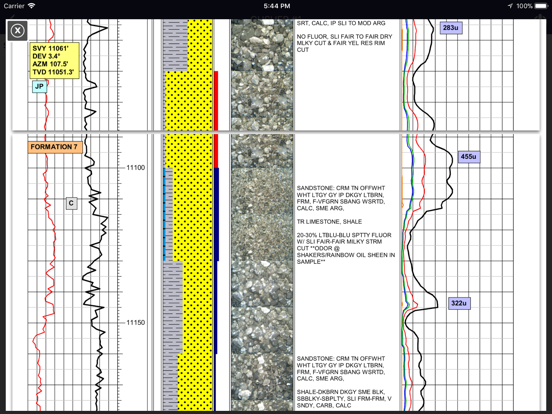Select the 455u gas peak label
552x414 pixels.
pos(469,157)
